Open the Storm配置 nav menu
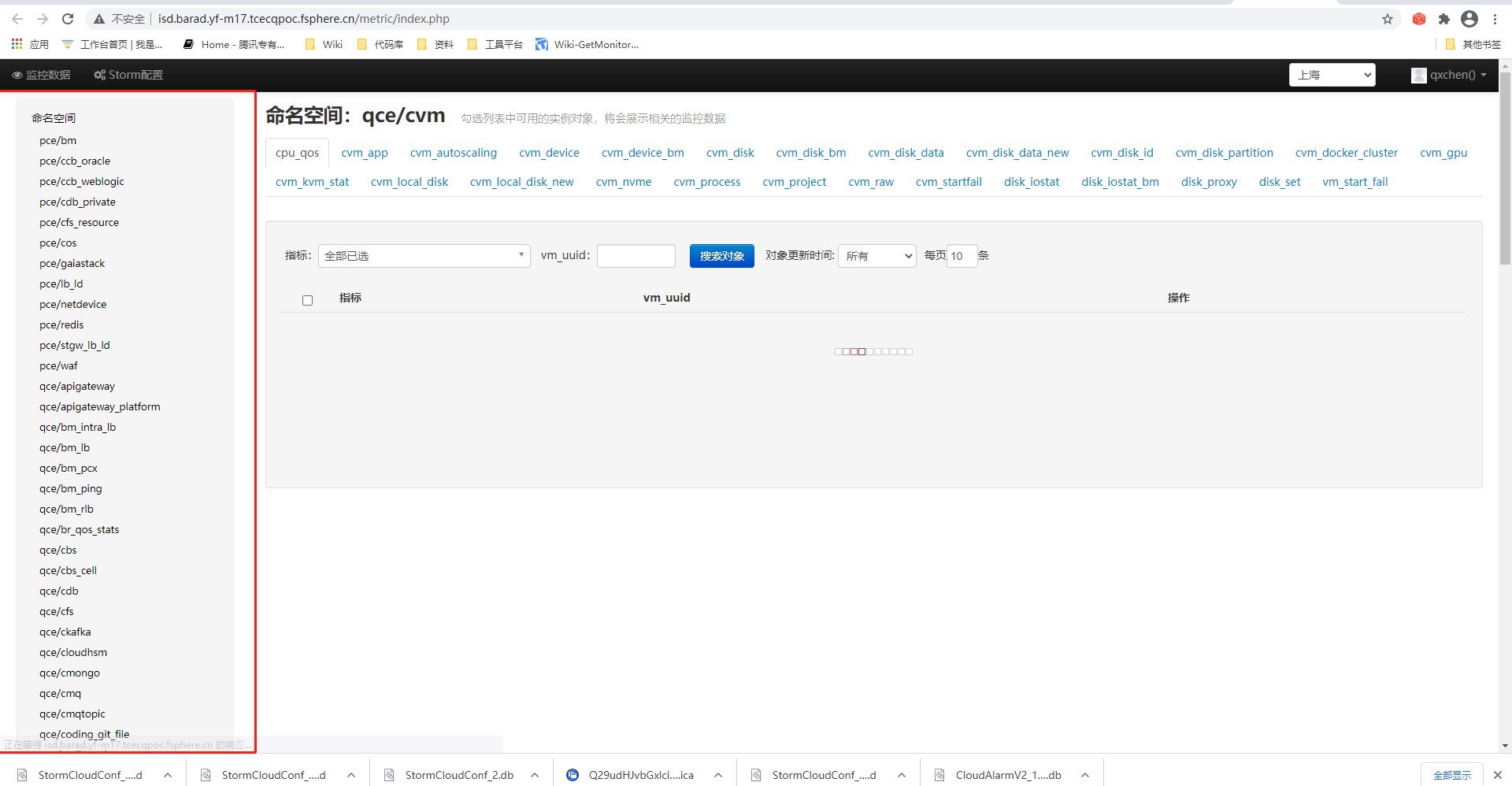This screenshot has height=786, width=1512. (x=128, y=75)
